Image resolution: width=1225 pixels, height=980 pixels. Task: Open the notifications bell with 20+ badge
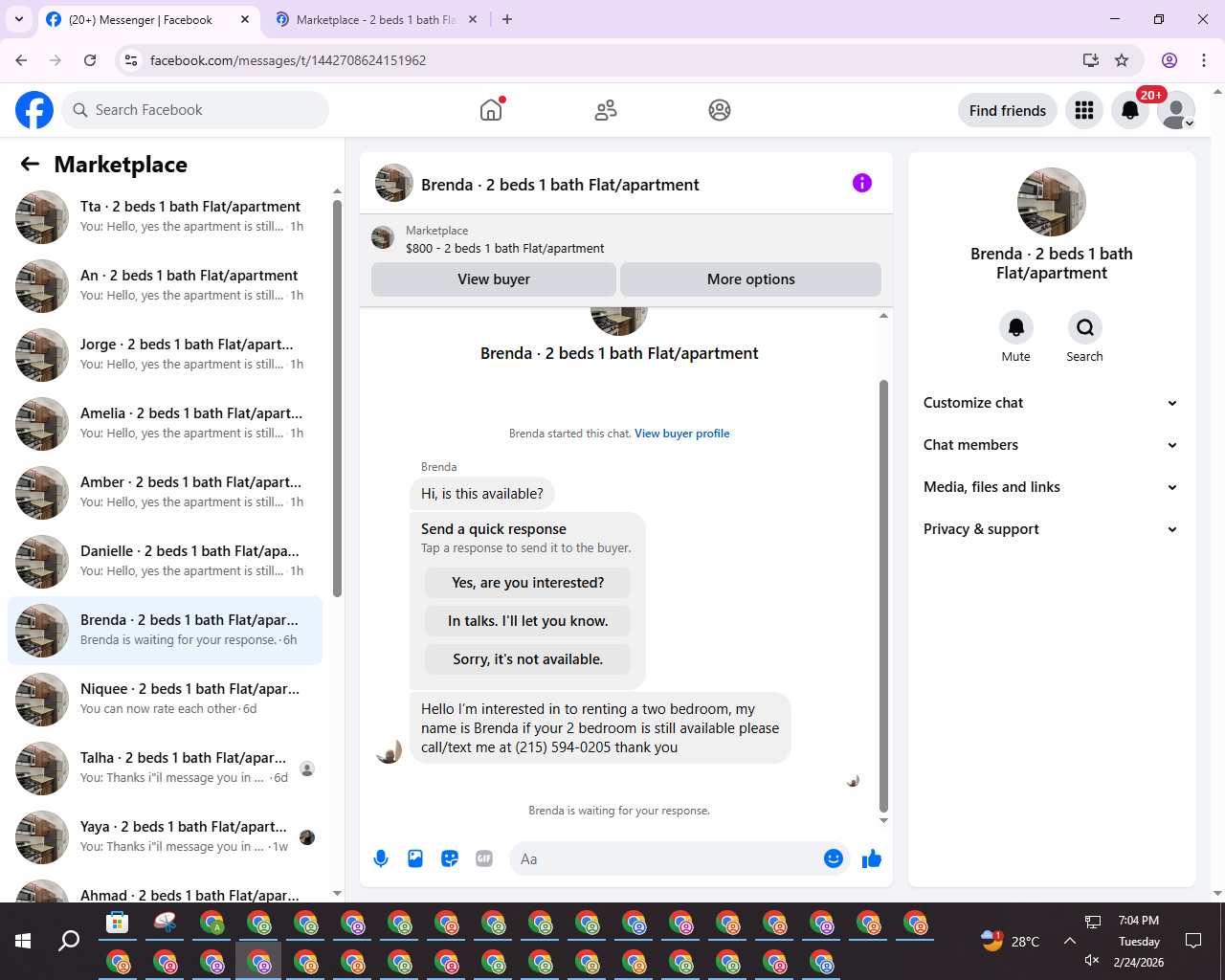1130,110
